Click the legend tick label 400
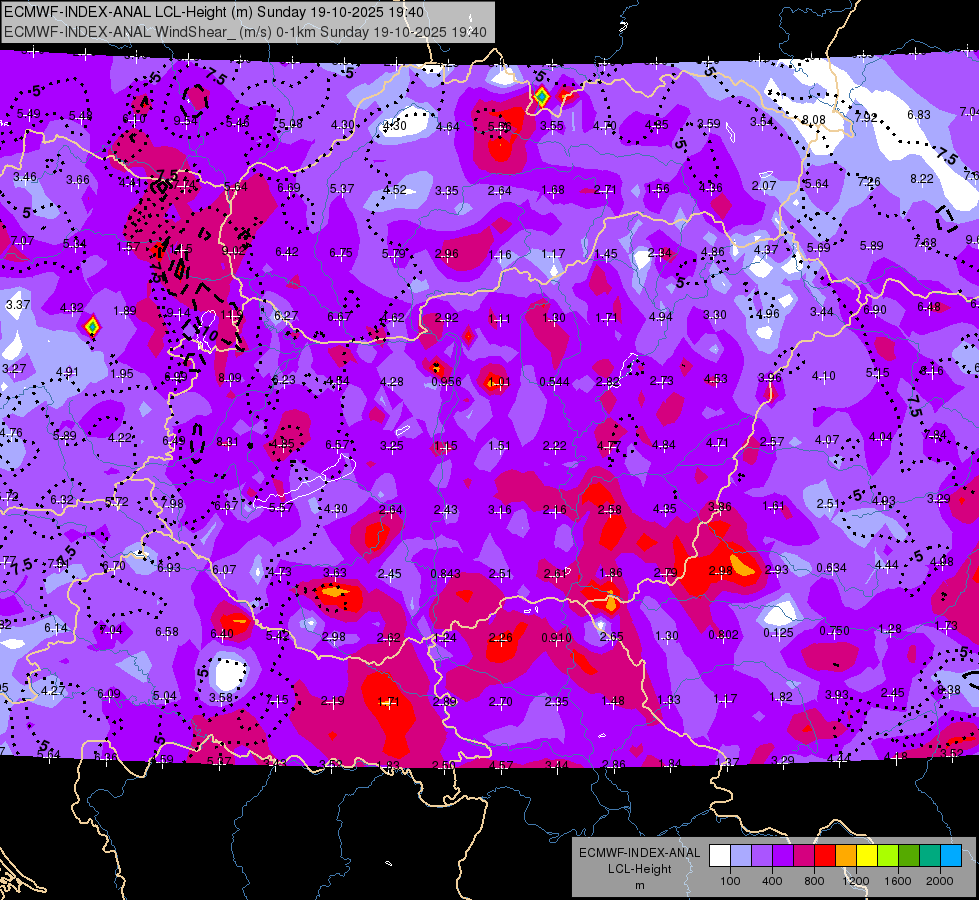 pyautogui.click(x=772, y=881)
